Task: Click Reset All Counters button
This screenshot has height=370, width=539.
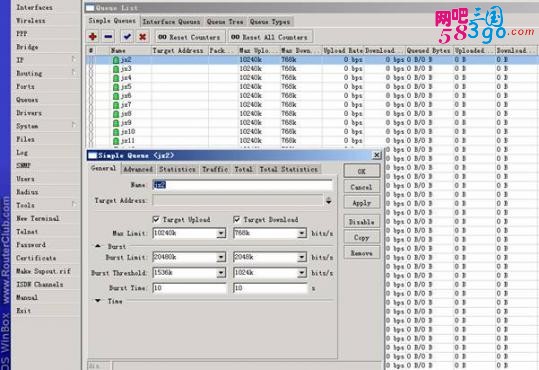Action: click(269, 37)
